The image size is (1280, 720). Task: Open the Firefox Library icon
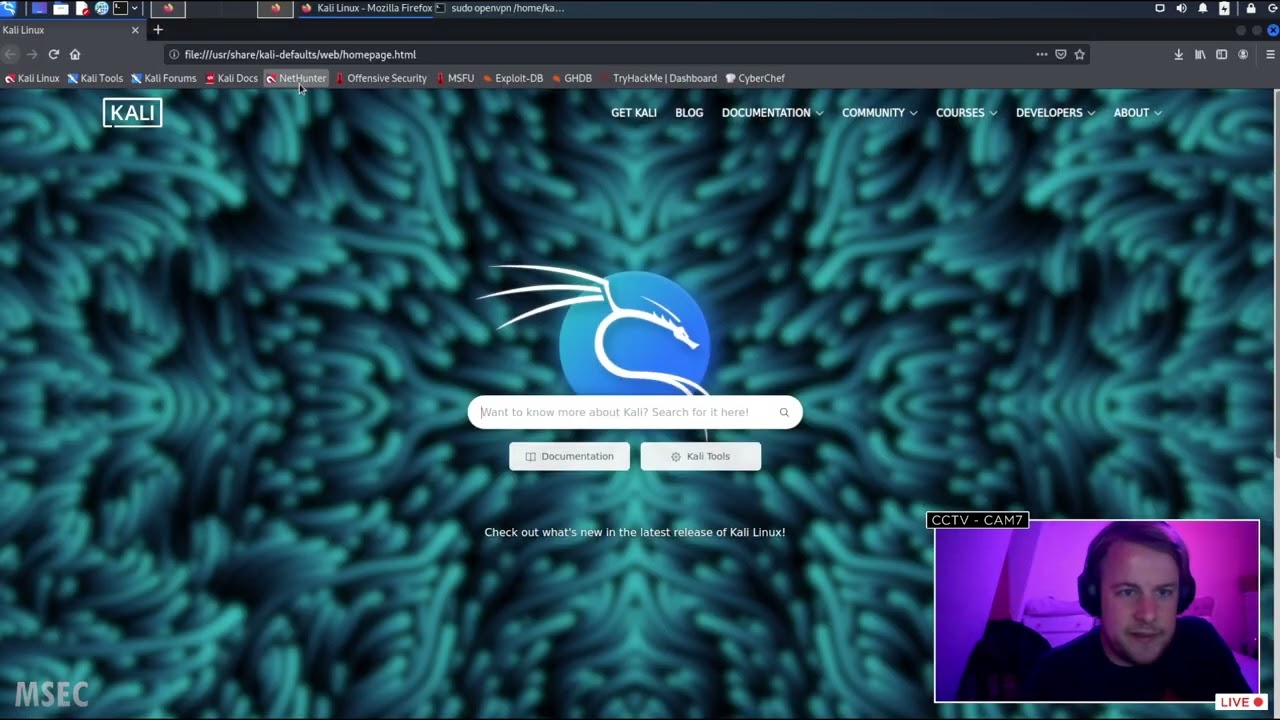click(x=1200, y=54)
